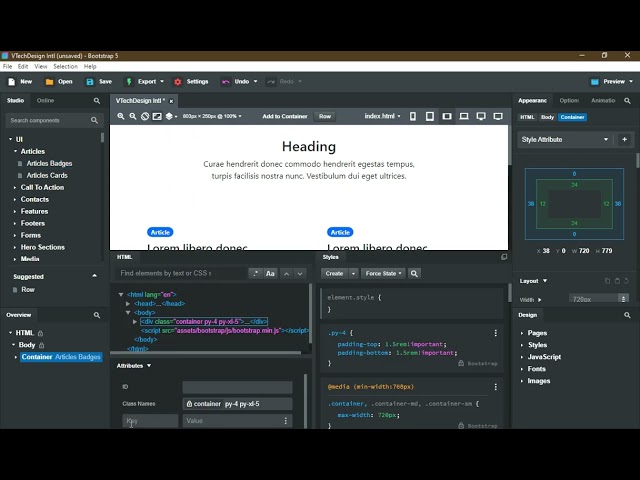Click the reset zoom circle icon
This screenshot has height=480, width=640.
(145, 116)
